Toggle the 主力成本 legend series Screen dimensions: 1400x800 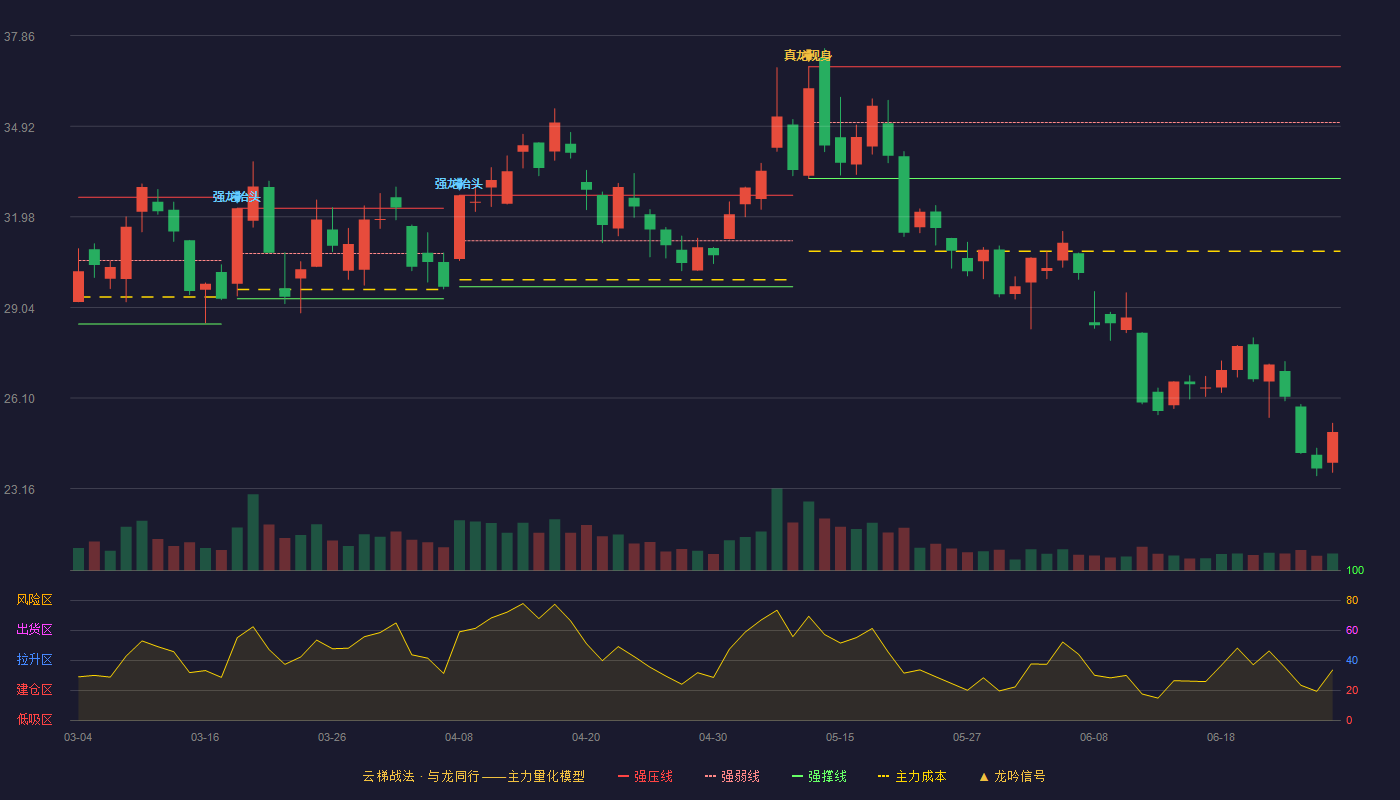pyautogui.click(x=912, y=776)
